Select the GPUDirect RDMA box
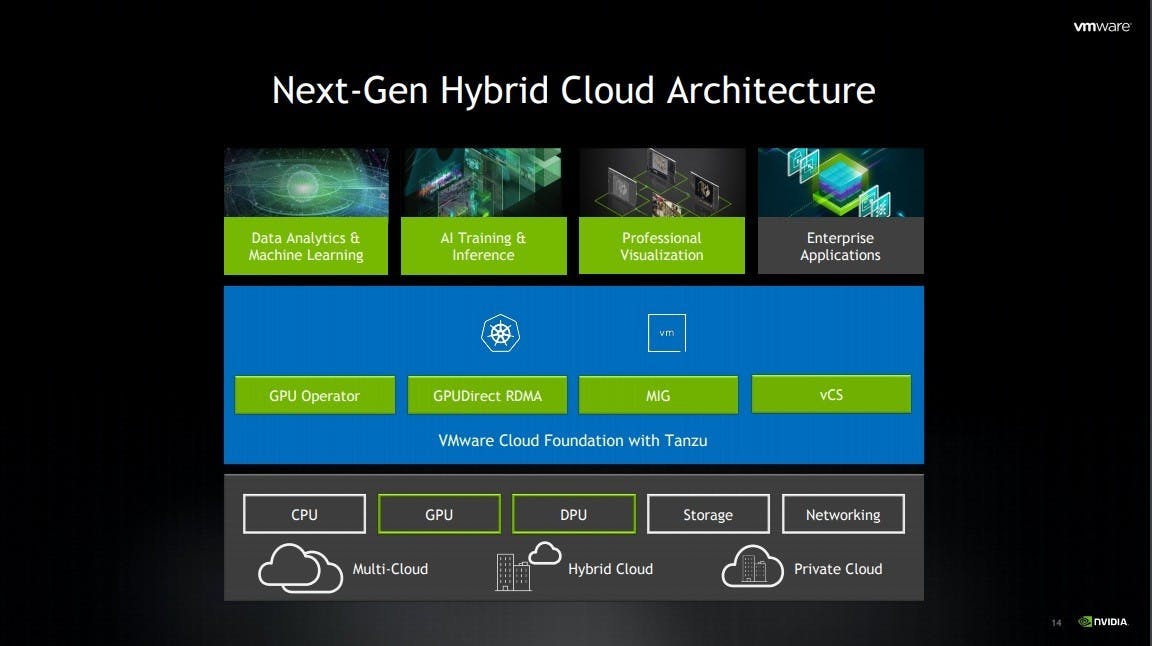 pos(487,395)
